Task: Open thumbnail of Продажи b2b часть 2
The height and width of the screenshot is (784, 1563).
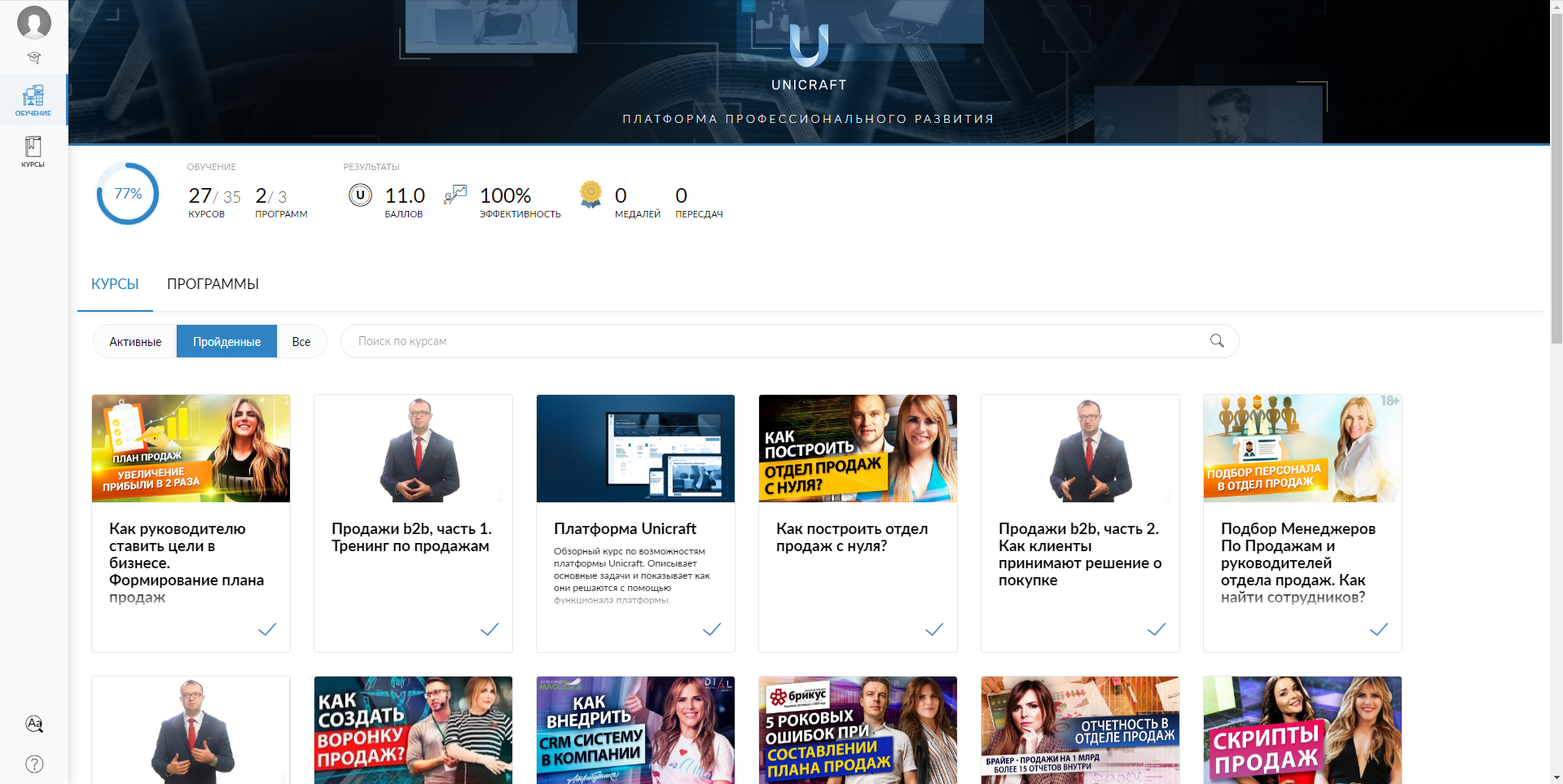Action: pos(1080,449)
